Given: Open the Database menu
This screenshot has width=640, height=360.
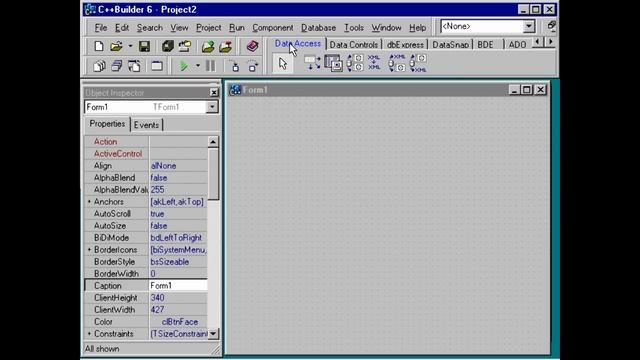Looking at the screenshot, I should coord(318,28).
